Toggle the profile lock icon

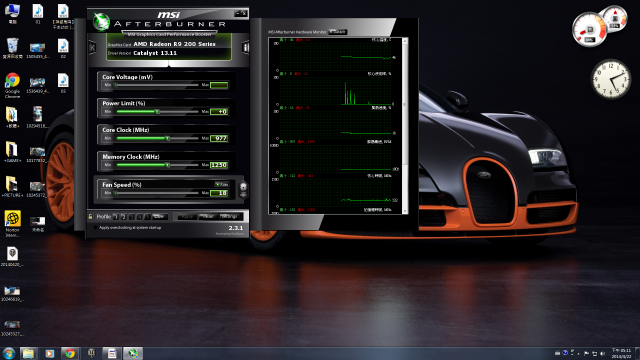[x=90, y=217]
